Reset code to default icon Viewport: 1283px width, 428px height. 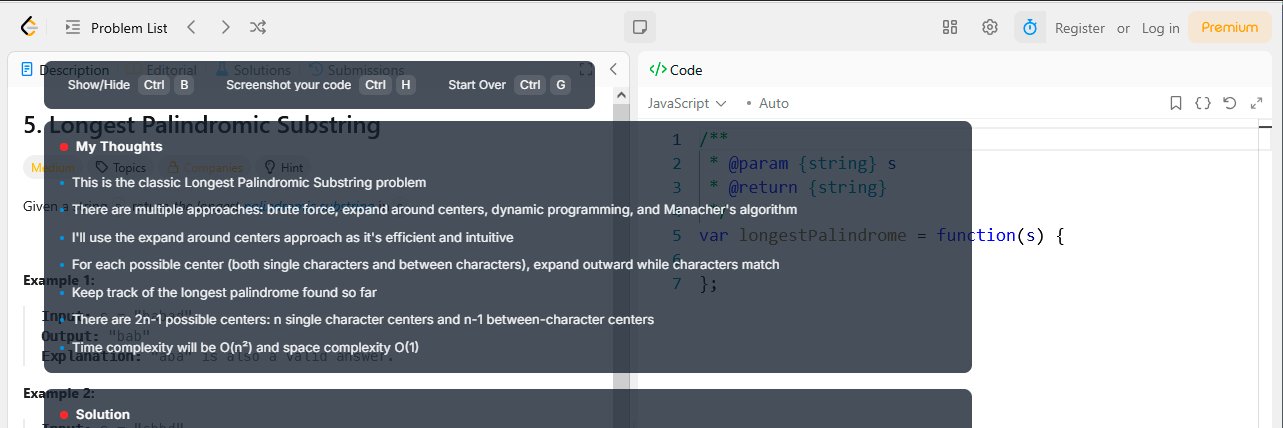1230,103
